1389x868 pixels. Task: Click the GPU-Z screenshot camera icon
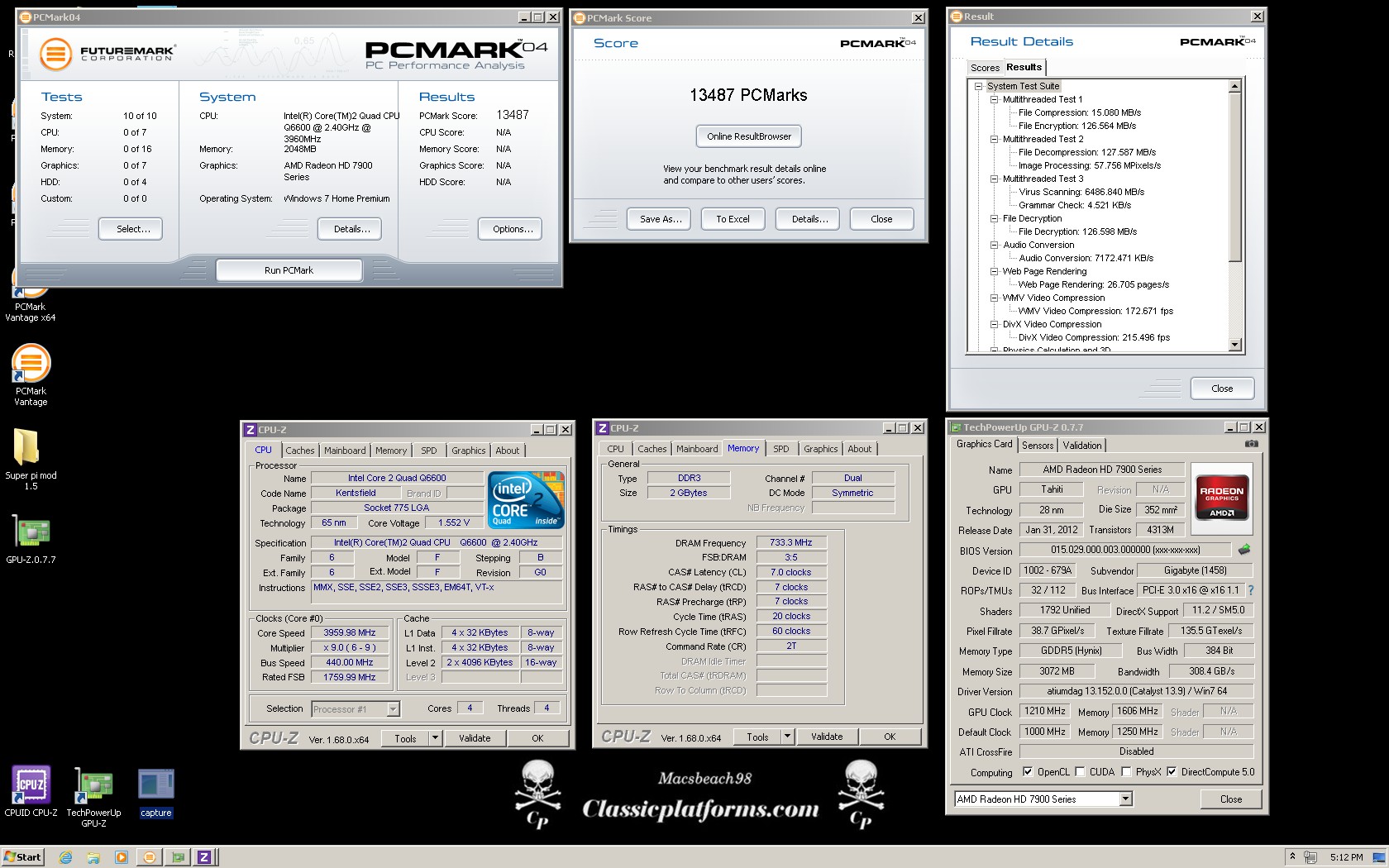[1252, 444]
